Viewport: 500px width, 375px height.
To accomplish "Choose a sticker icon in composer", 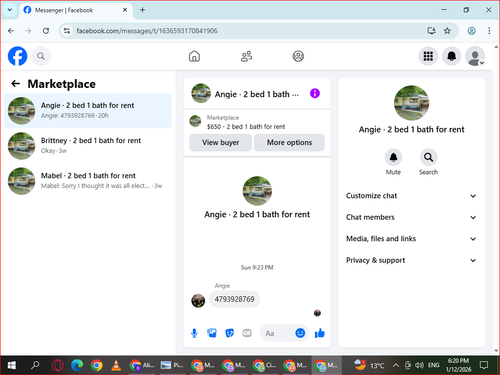I will click(229, 333).
